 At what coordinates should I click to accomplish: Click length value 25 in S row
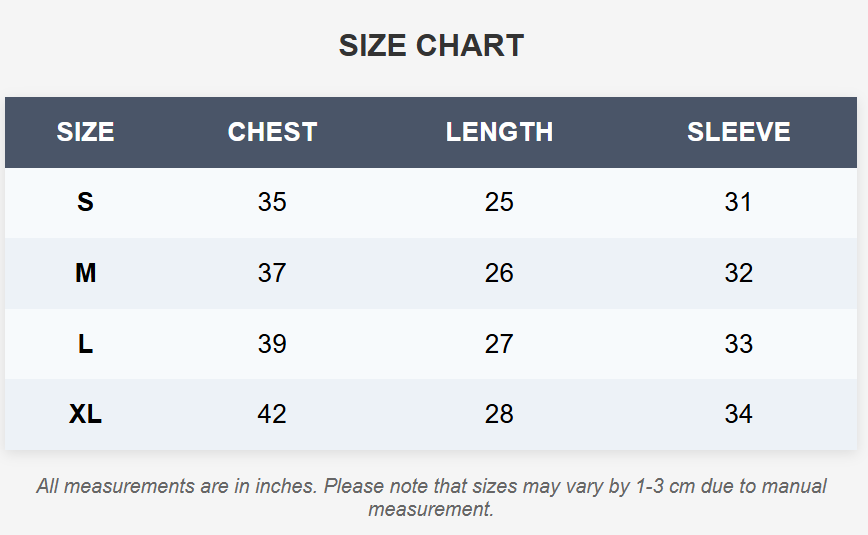(x=499, y=202)
